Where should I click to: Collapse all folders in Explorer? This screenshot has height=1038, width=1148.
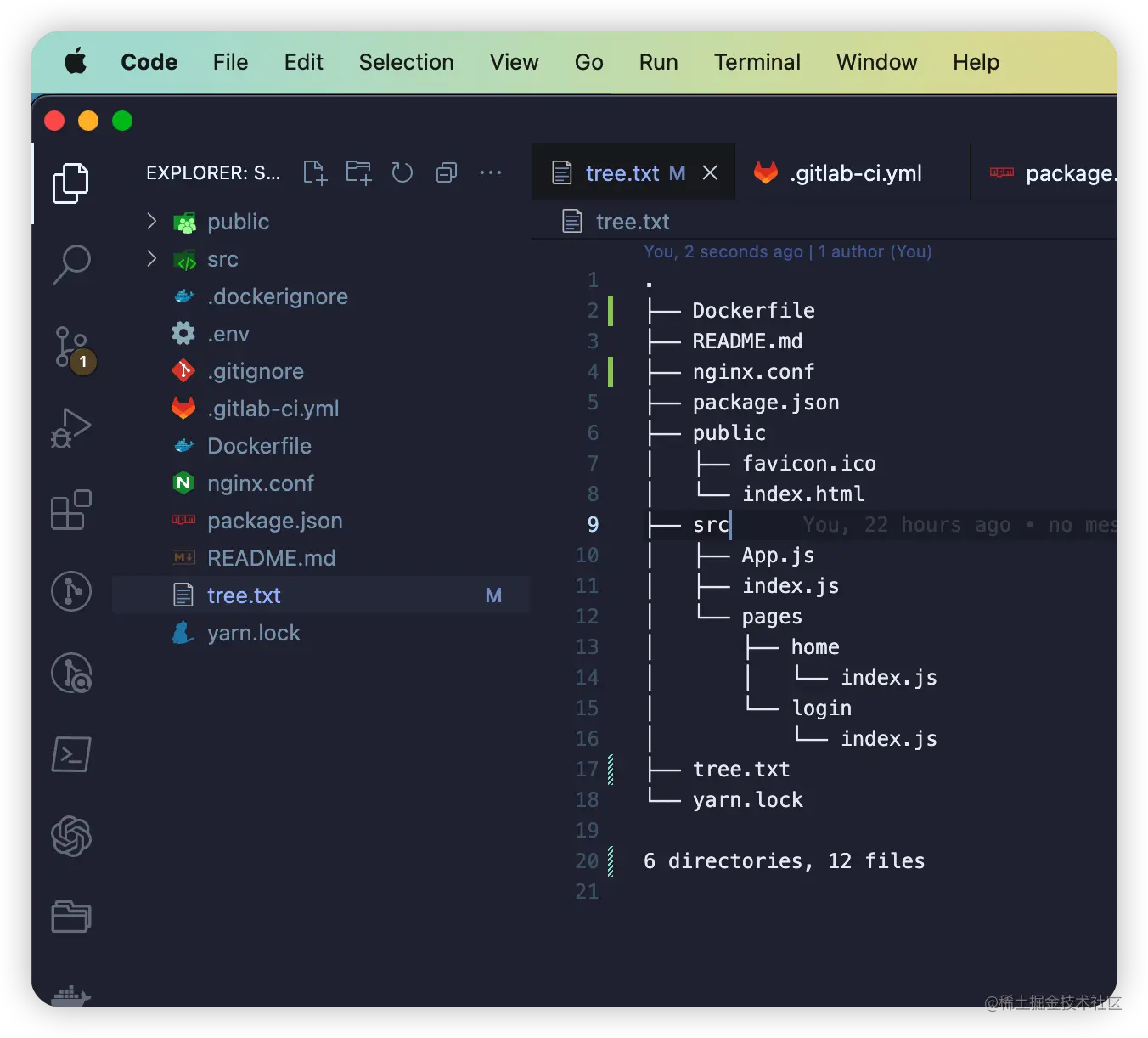(x=447, y=173)
